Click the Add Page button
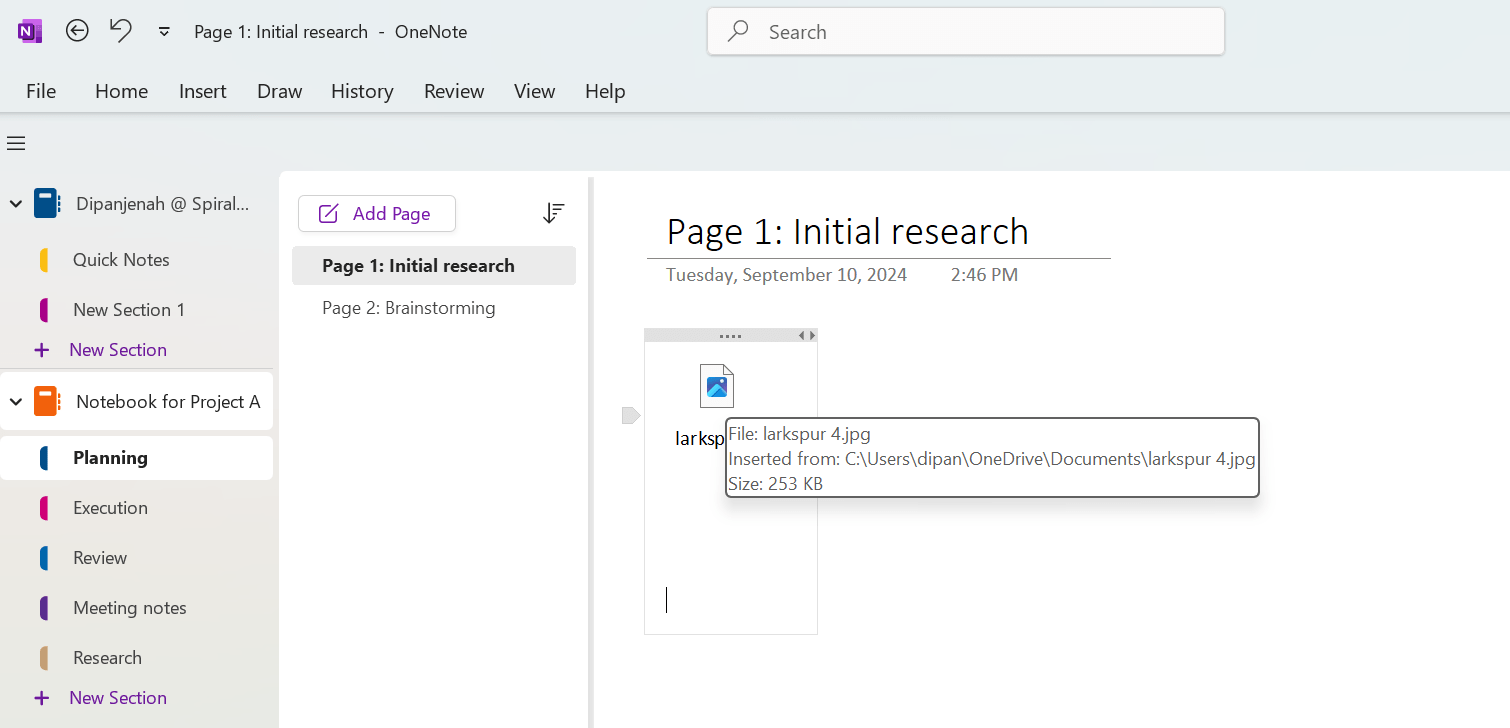Screen dimensions: 1510x728 click(377, 213)
